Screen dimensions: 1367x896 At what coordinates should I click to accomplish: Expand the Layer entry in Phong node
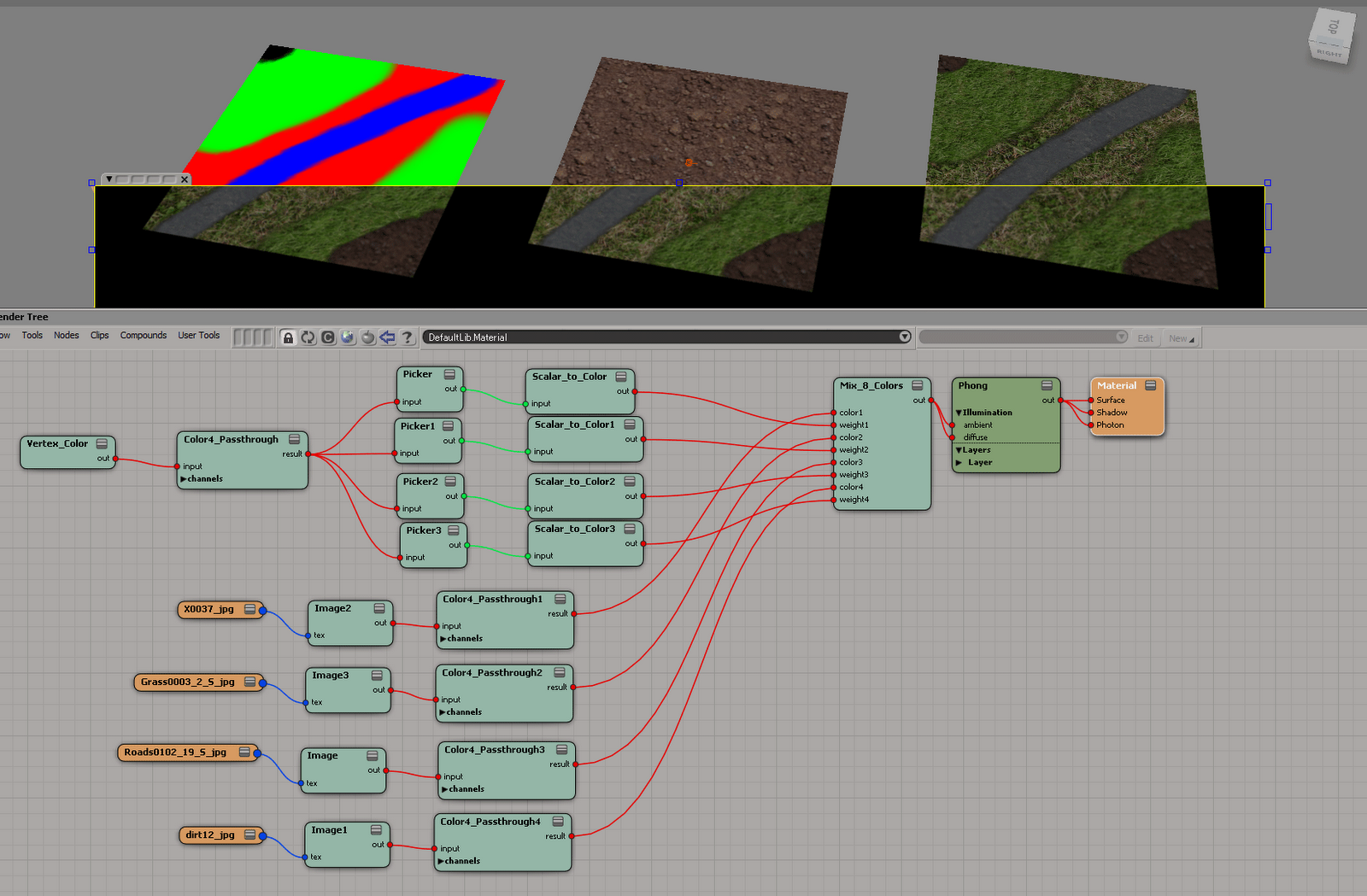(x=959, y=462)
